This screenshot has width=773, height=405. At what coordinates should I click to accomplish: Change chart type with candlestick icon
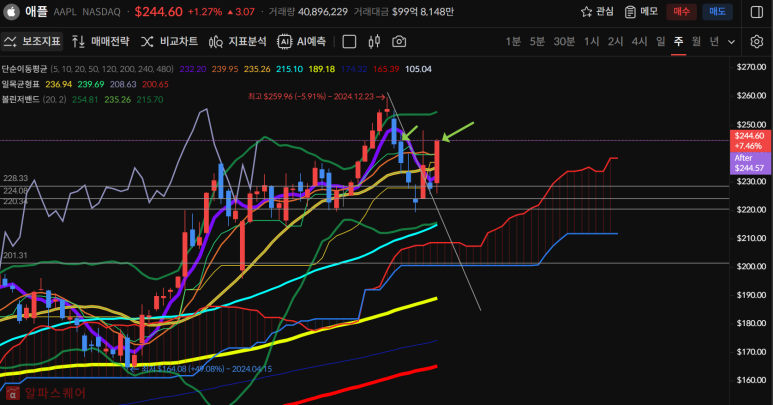374,42
